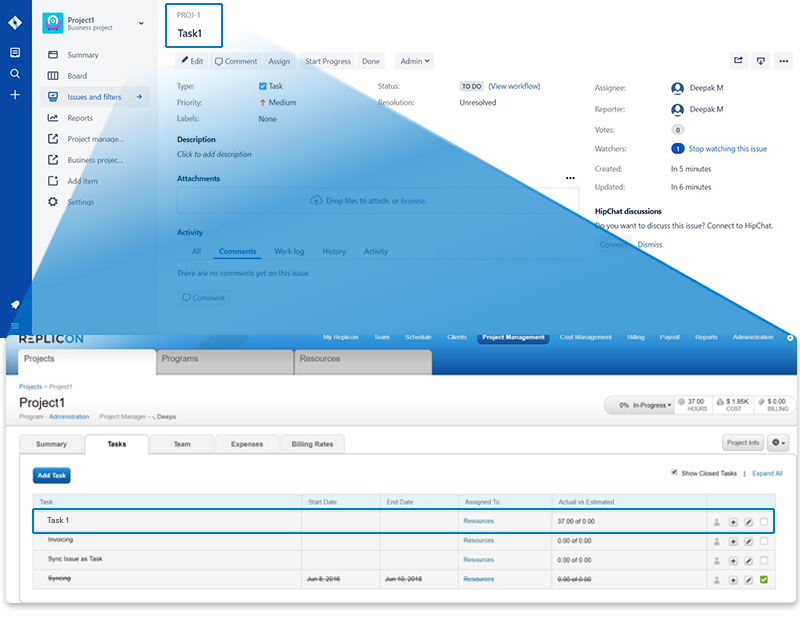Click the blue Add Task button

point(52,475)
